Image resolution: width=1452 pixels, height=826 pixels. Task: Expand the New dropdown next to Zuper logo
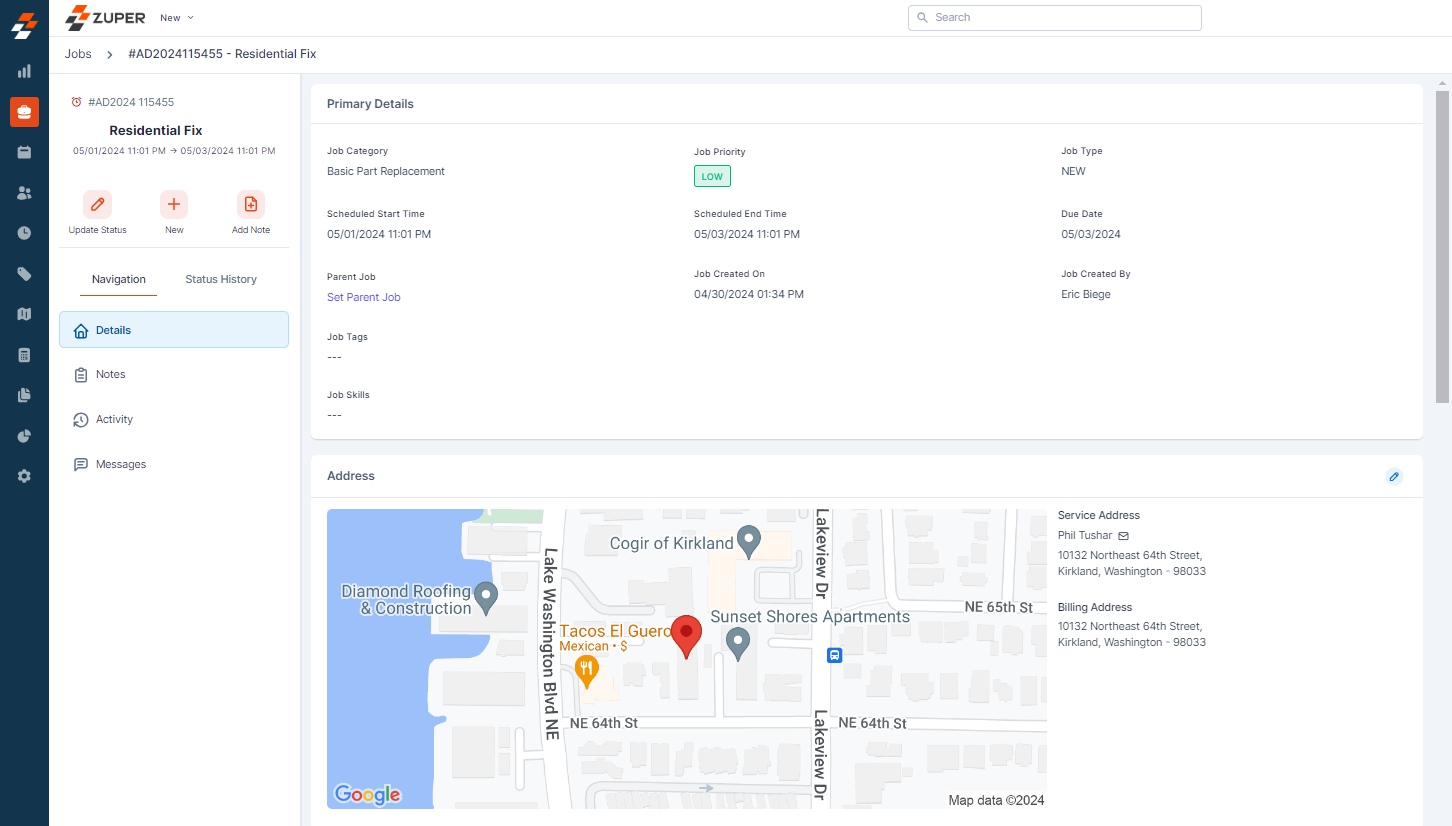point(177,18)
